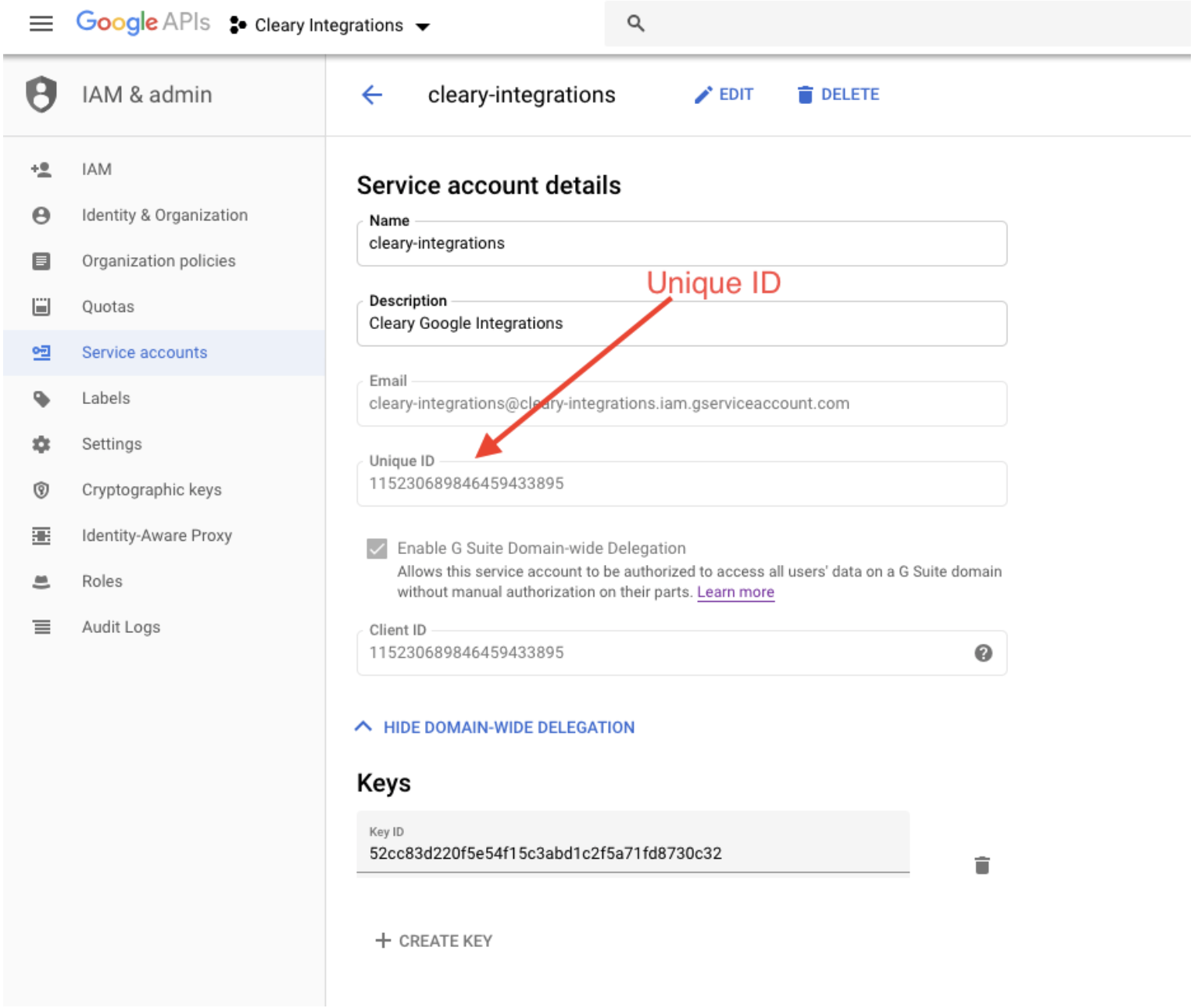Delete the key using trash icon
This screenshot has width=1194, height=1008.
(x=982, y=865)
